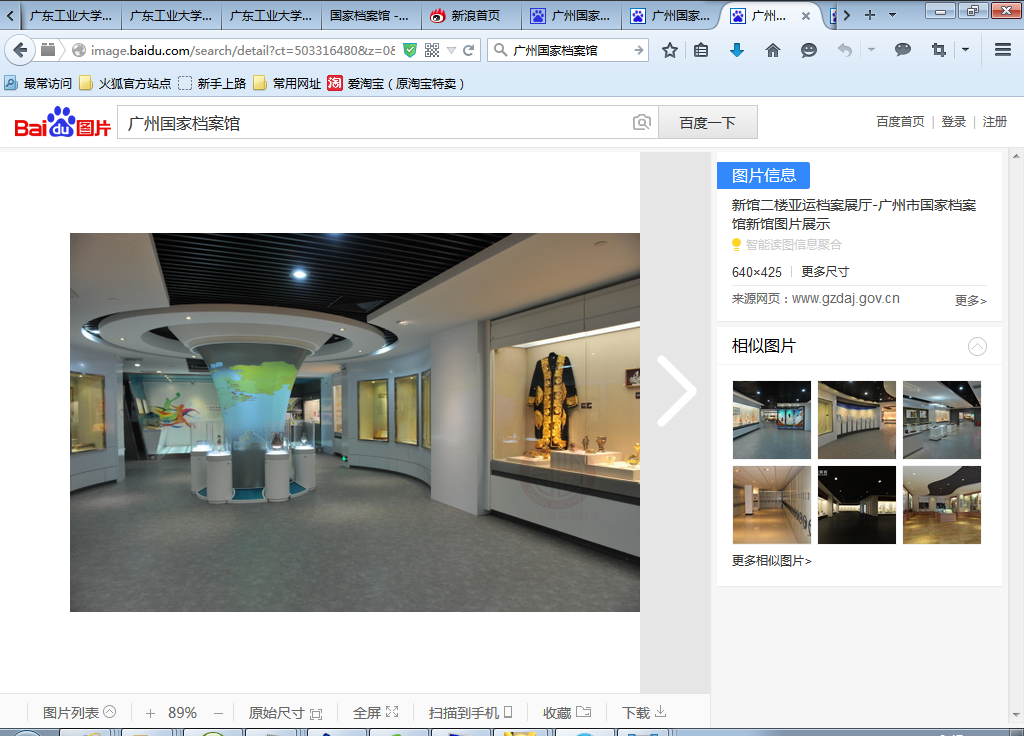The width and height of the screenshot is (1024, 736).
Task: Click the first similar image thumbnail
Action: coord(771,420)
